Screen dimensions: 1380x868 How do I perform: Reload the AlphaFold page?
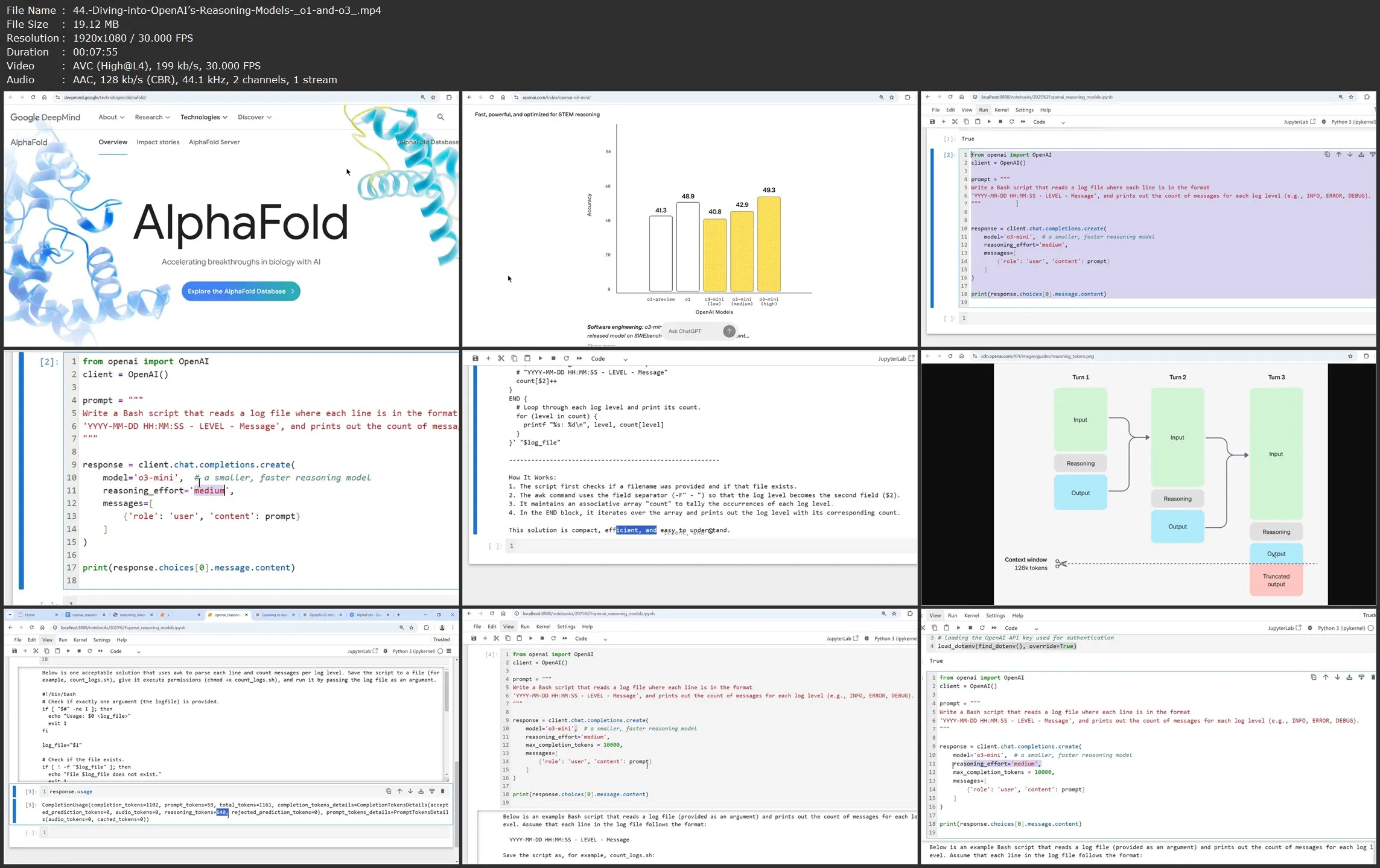(x=33, y=97)
